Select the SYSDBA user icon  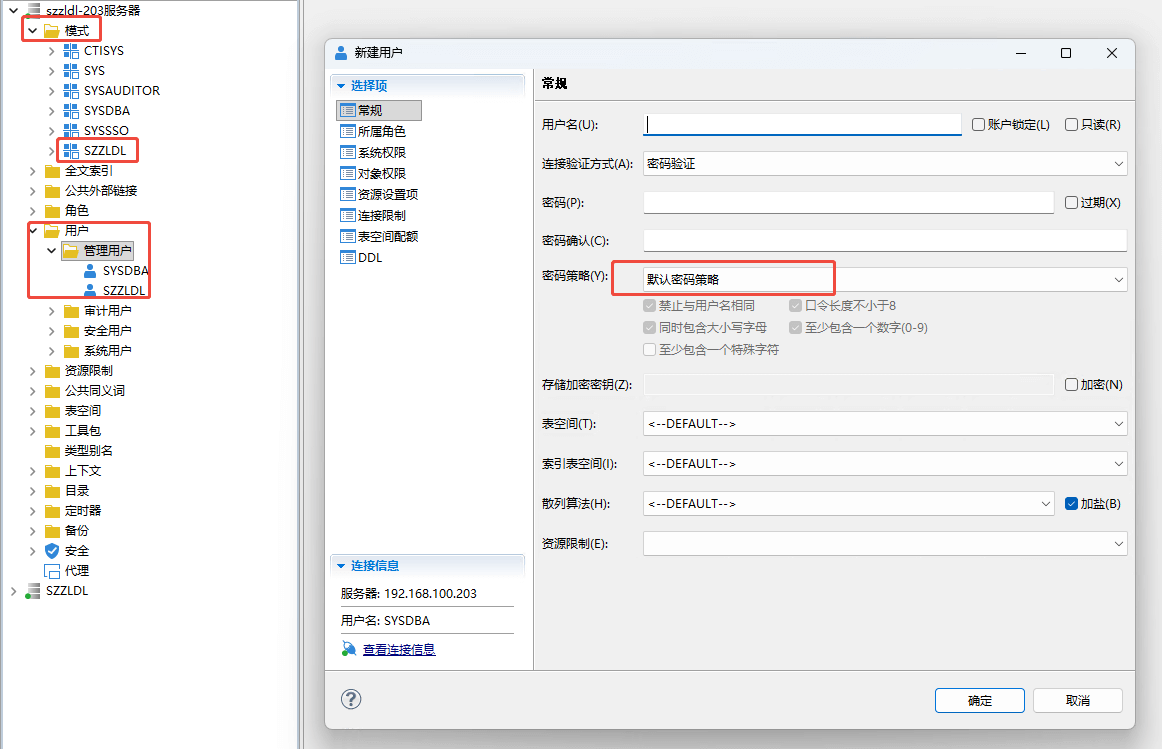(x=90, y=270)
